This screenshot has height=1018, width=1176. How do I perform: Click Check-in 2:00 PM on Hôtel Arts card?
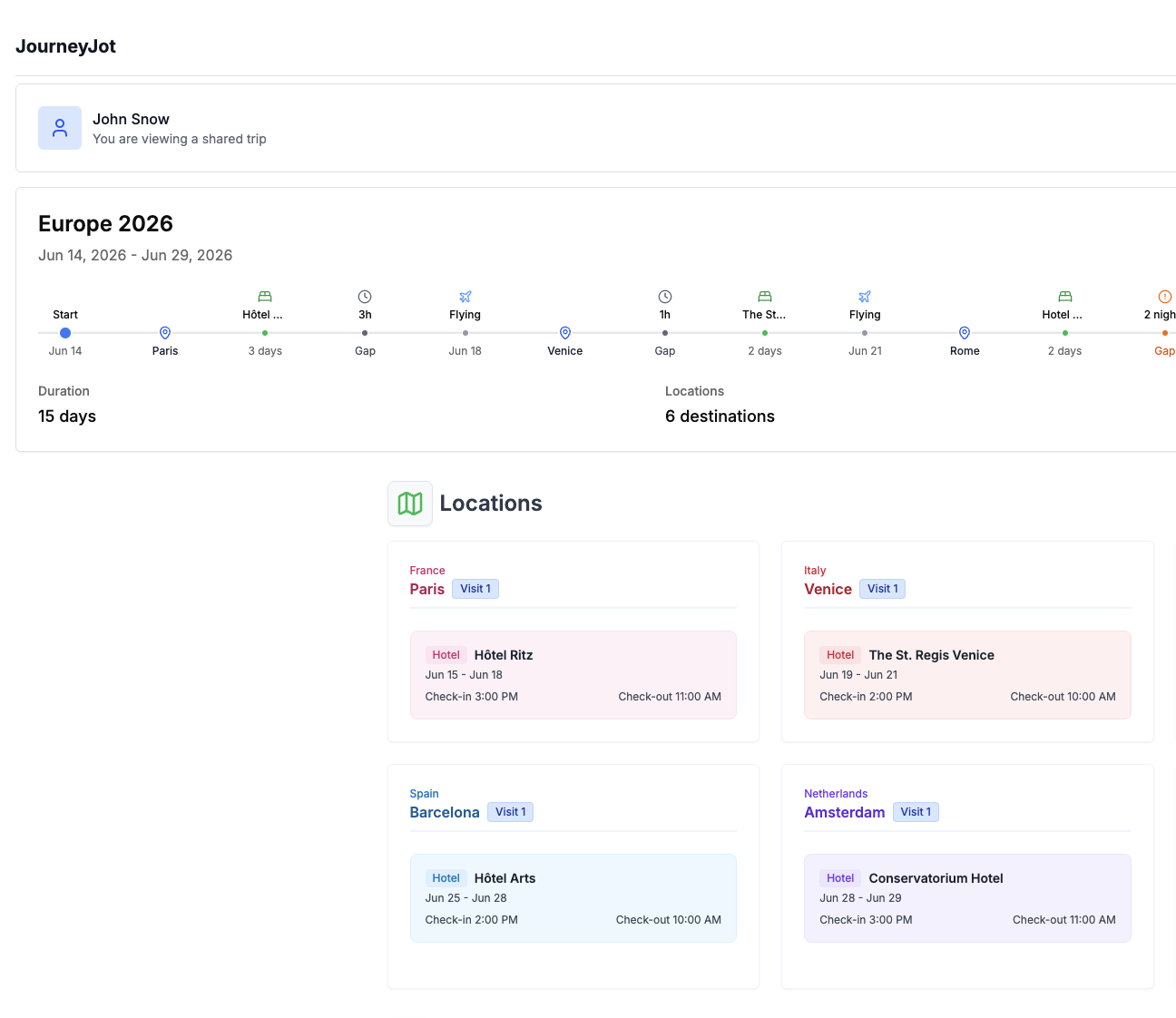[x=472, y=920]
